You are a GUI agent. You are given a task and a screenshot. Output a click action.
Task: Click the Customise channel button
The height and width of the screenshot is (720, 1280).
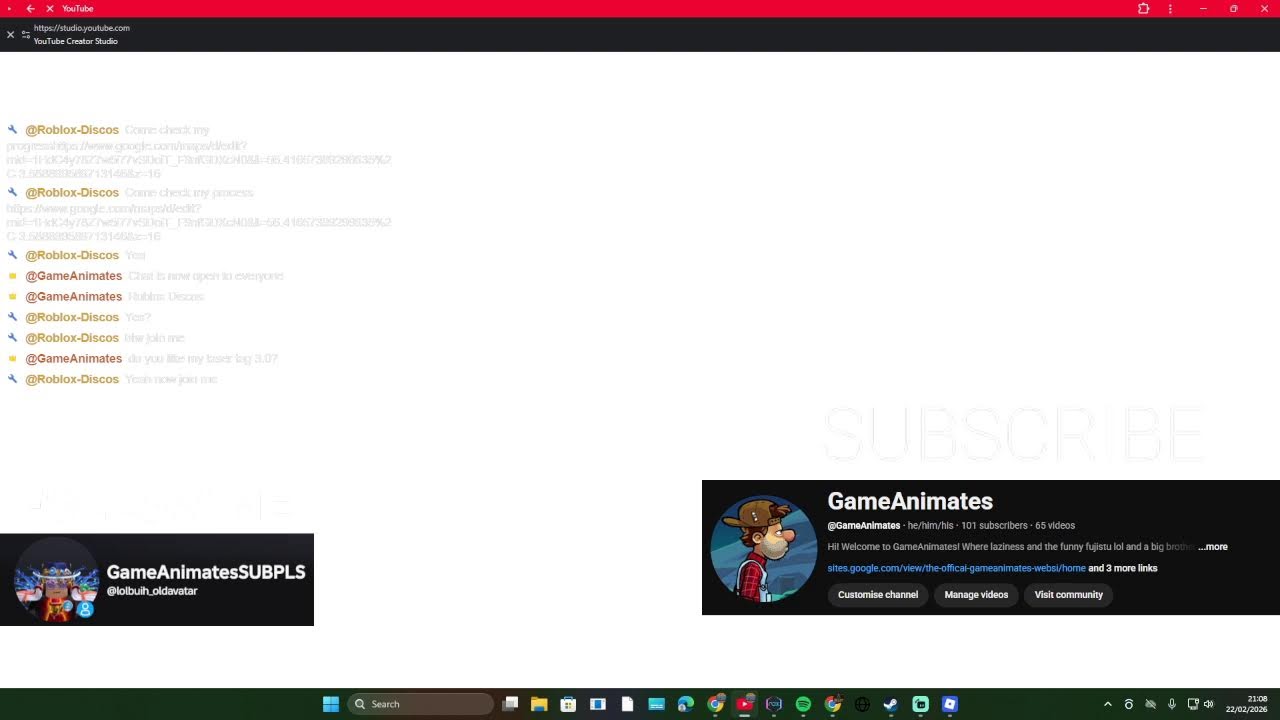[x=878, y=594]
